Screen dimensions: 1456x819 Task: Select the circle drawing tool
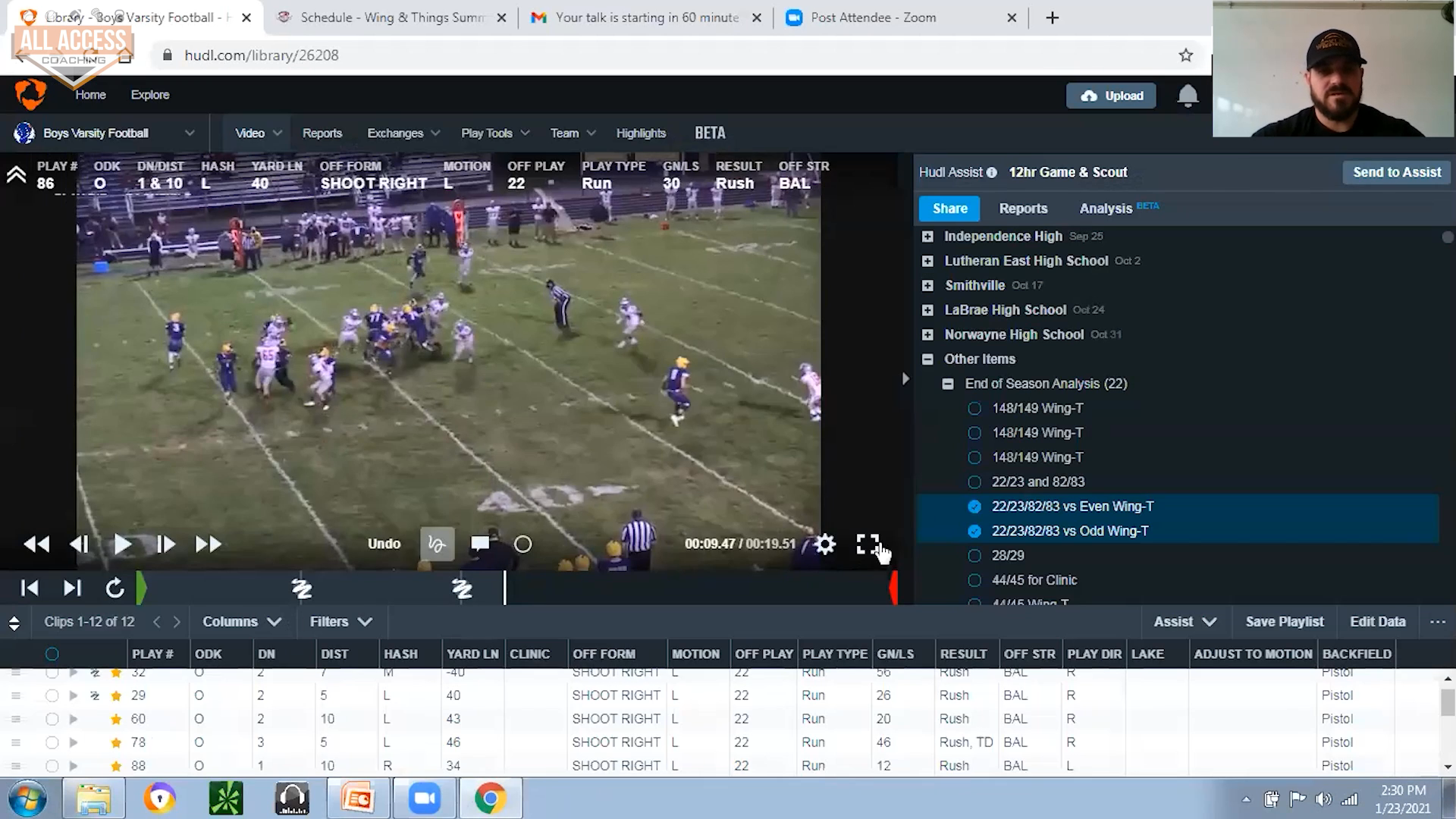point(523,544)
